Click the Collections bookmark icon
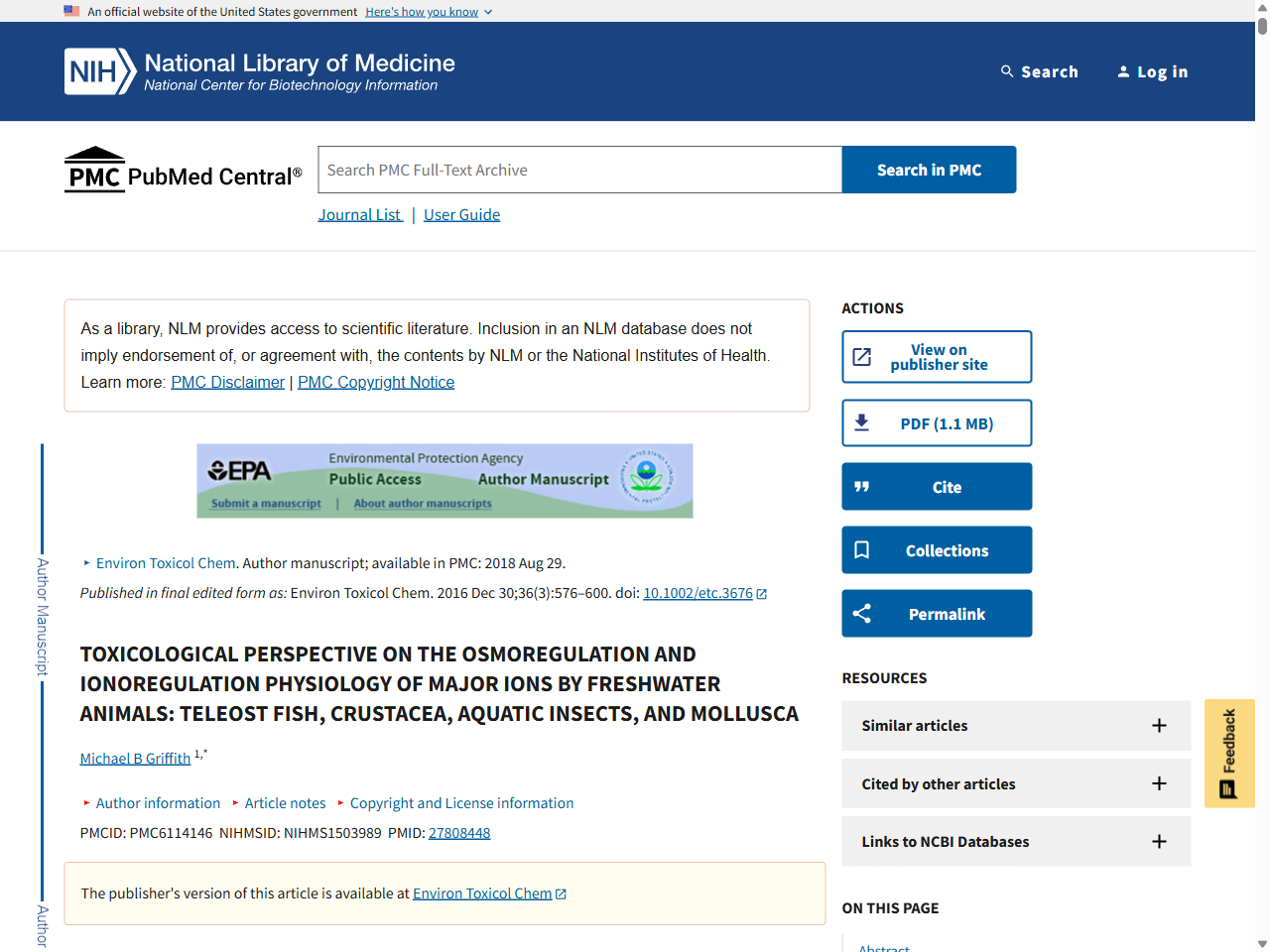 861,549
